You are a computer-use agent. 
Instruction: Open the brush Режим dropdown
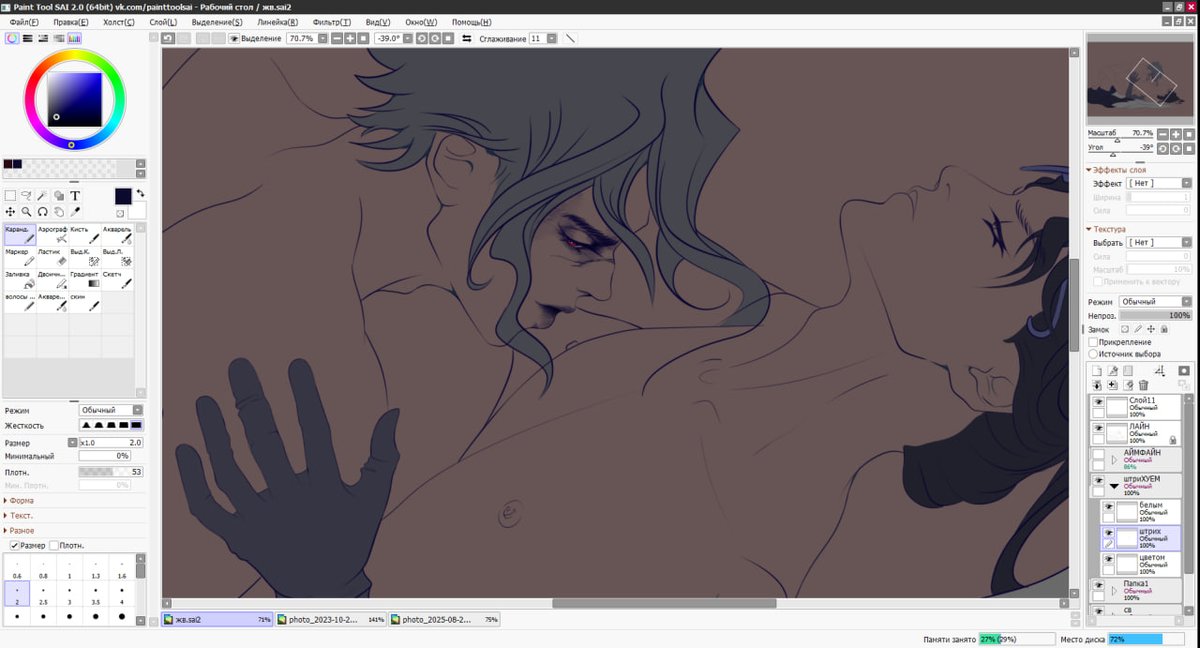tap(111, 410)
